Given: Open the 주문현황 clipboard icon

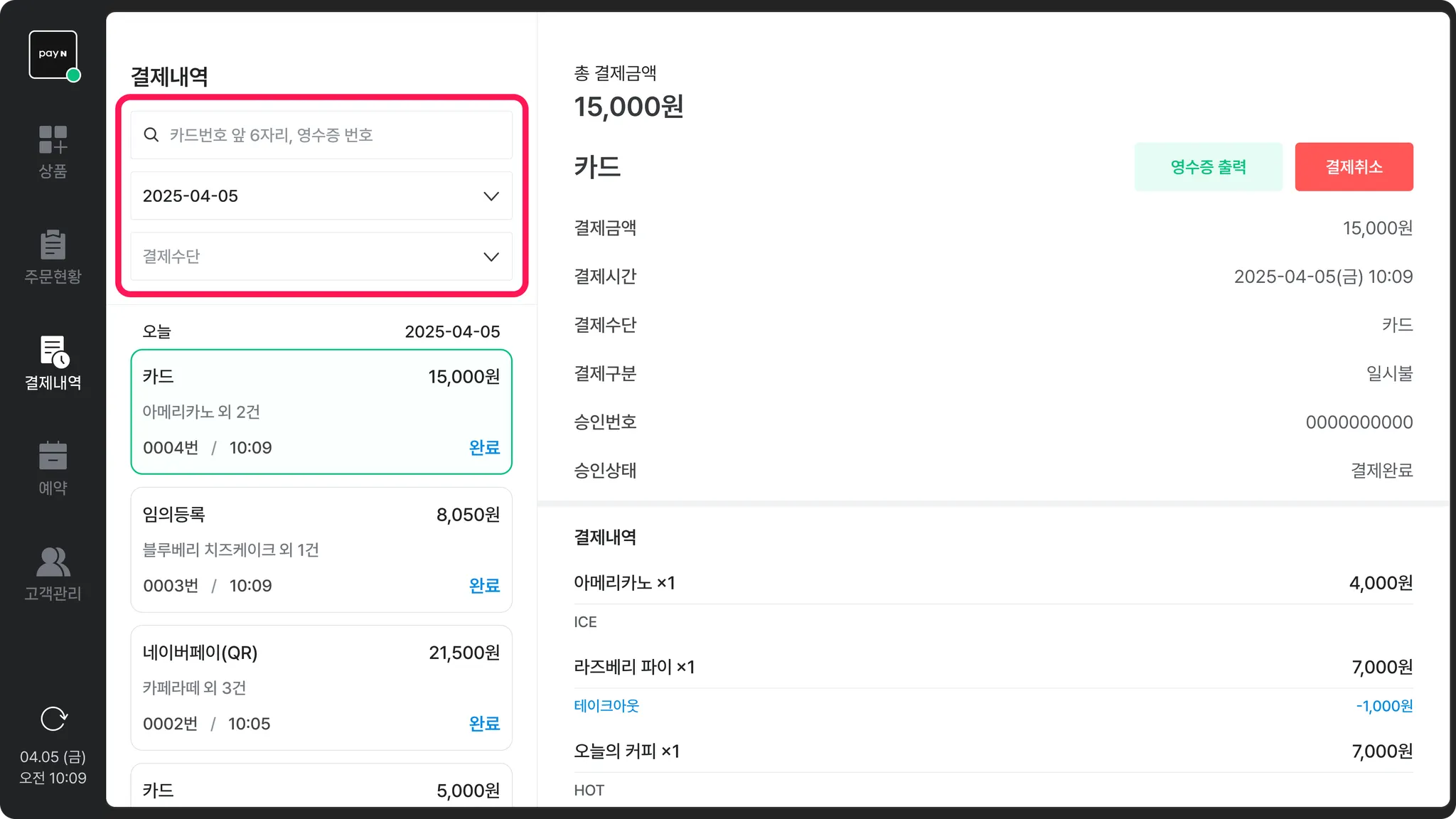Looking at the screenshot, I should point(53,245).
